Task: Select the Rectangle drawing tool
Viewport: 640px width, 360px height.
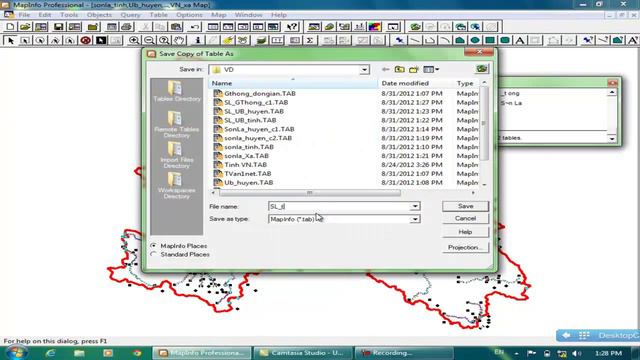Action: click(490, 40)
